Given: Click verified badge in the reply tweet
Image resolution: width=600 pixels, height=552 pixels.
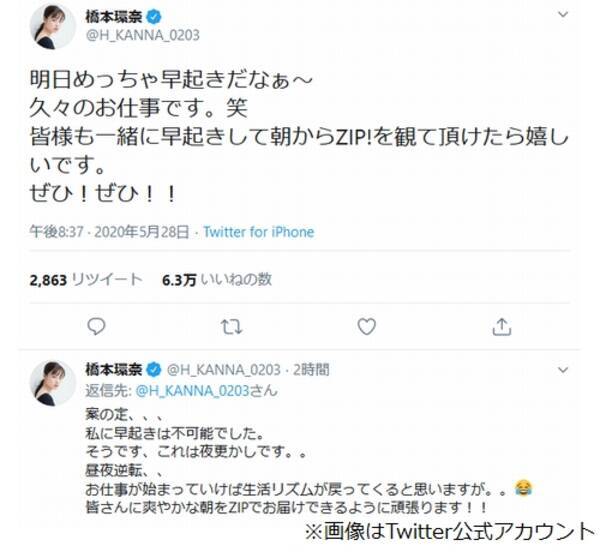Looking at the screenshot, I should coord(154,370).
